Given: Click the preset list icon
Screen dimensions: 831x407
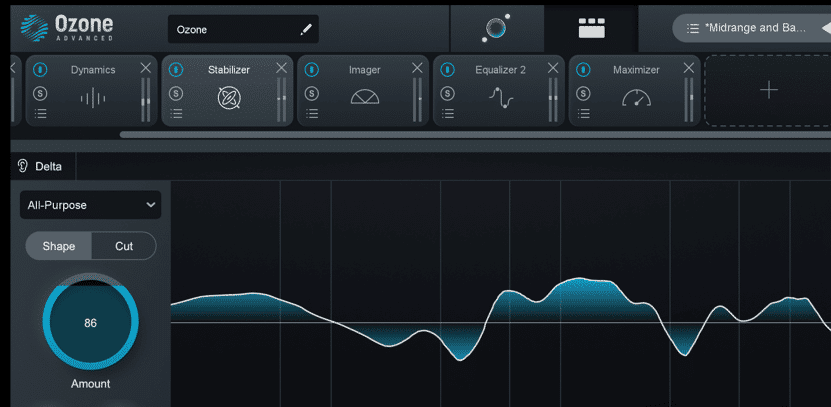Looking at the screenshot, I should (x=692, y=28).
